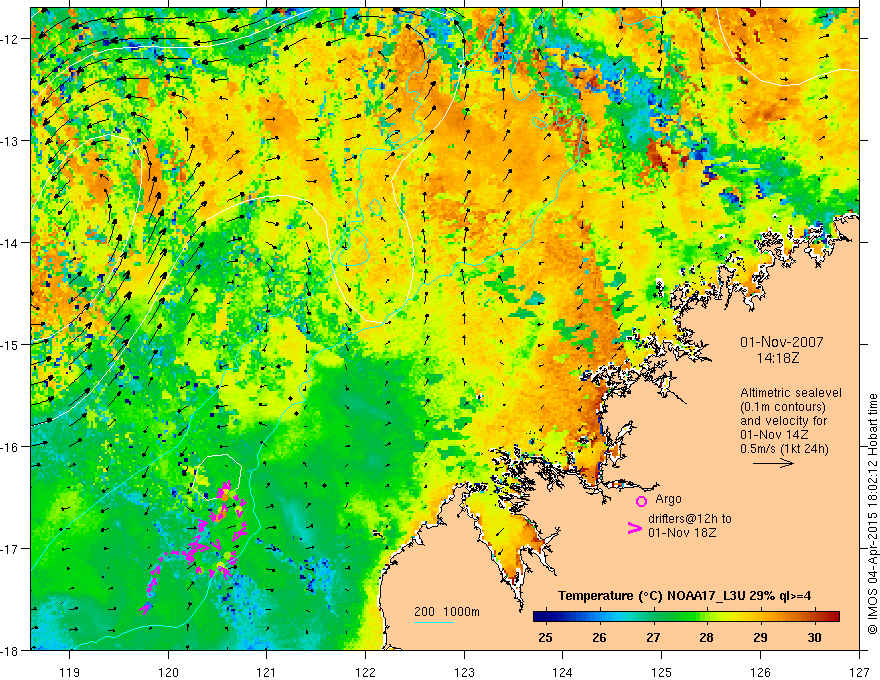
Task: Click the 'Temperature (°C) NOAA17_L3U 29% ql>=4' title
Action: 684,596
